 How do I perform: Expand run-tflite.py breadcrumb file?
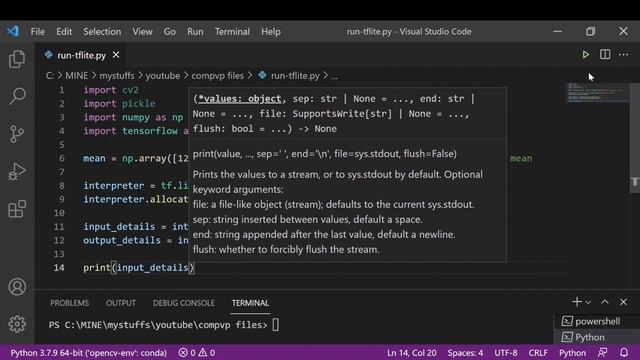[x=289, y=76]
